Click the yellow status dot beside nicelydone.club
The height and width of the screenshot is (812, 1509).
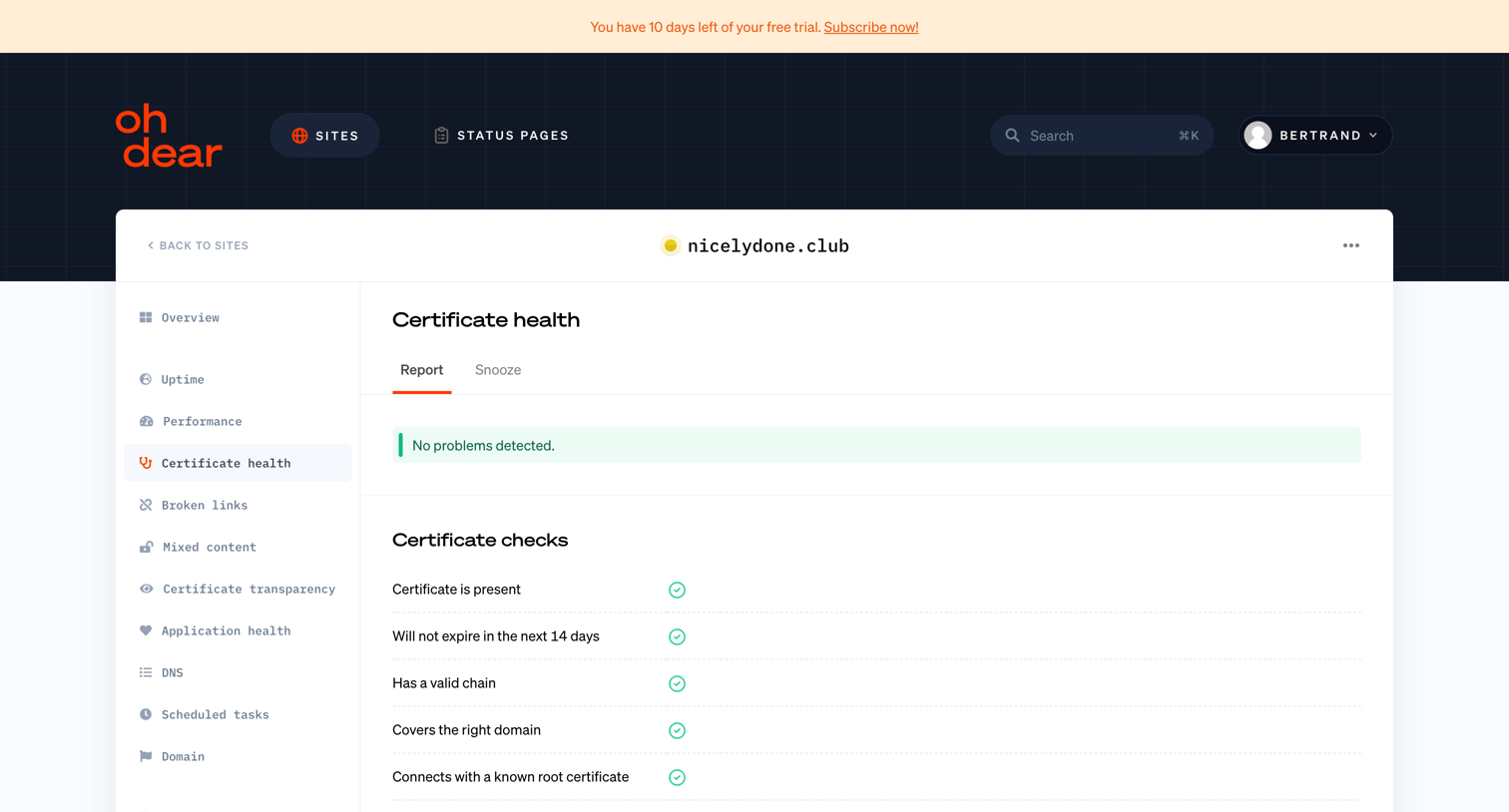(x=670, y=245)
